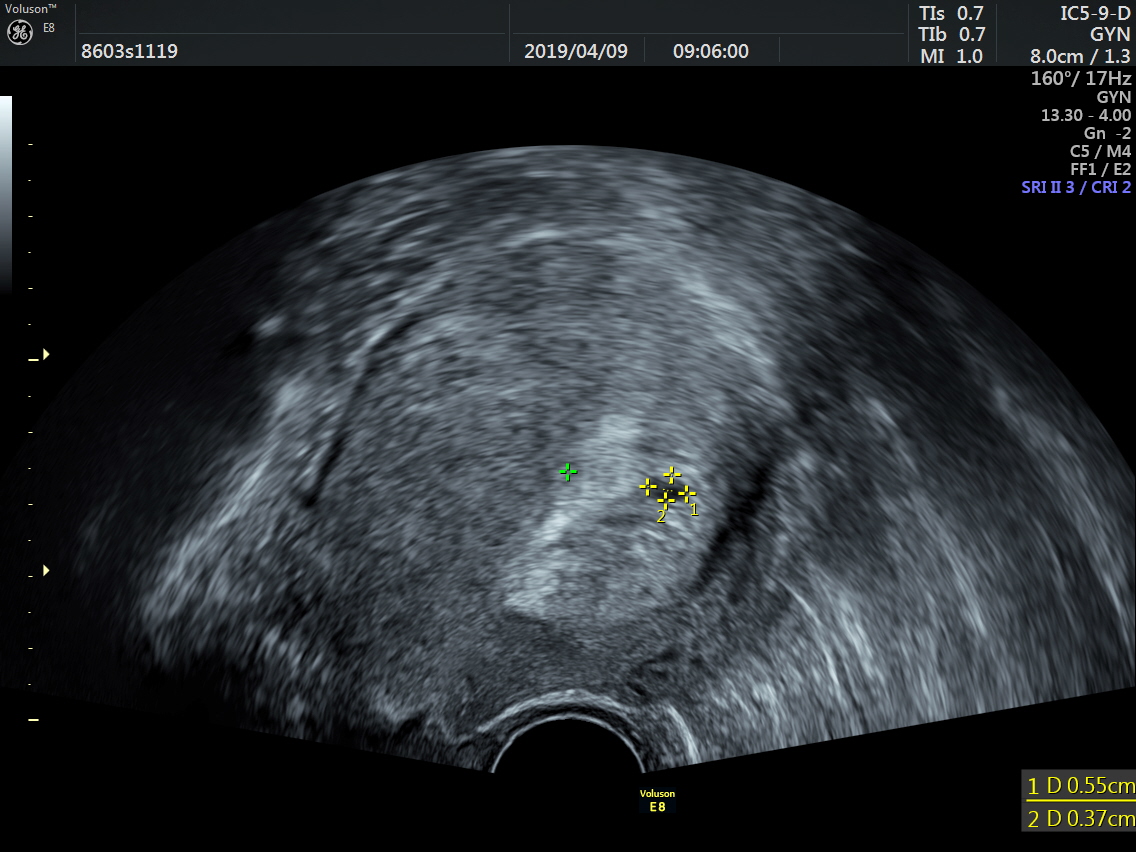This screenshot has width=1136, height=852.
Task: Click the IC5-9-D probe name
Action: tap(1095, 14)
